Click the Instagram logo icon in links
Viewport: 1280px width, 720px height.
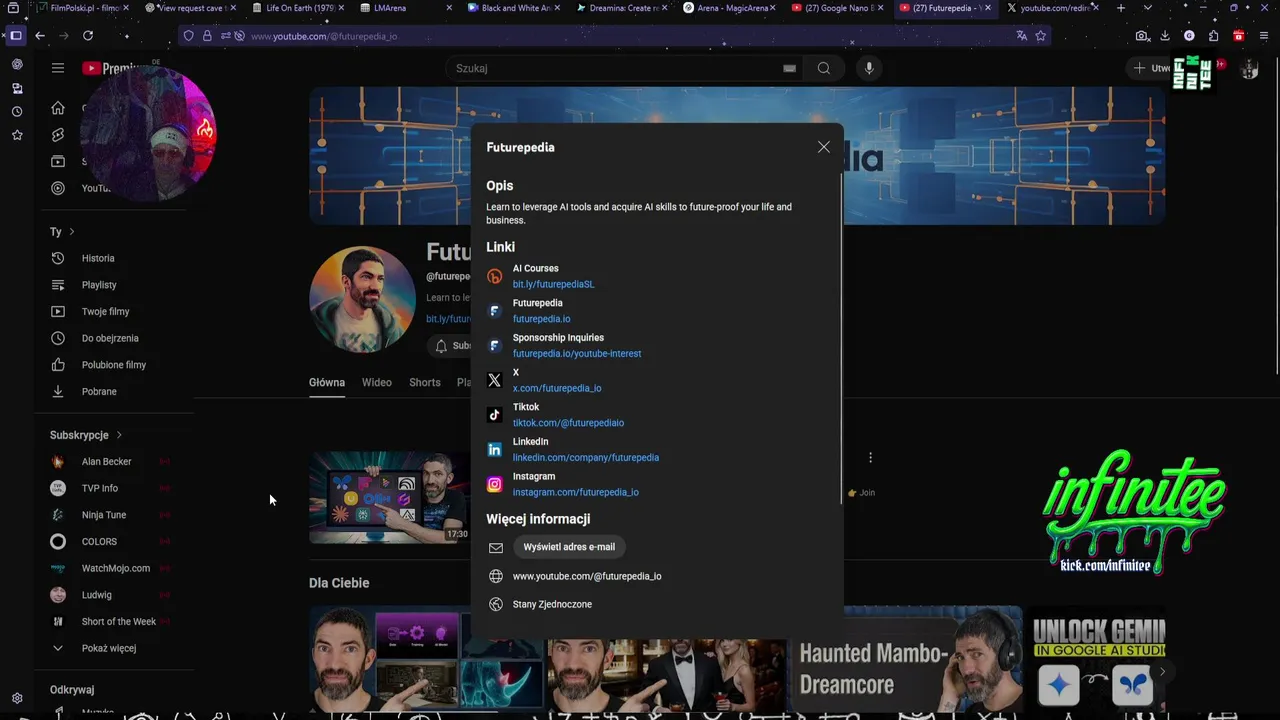(x=494, y=484)
